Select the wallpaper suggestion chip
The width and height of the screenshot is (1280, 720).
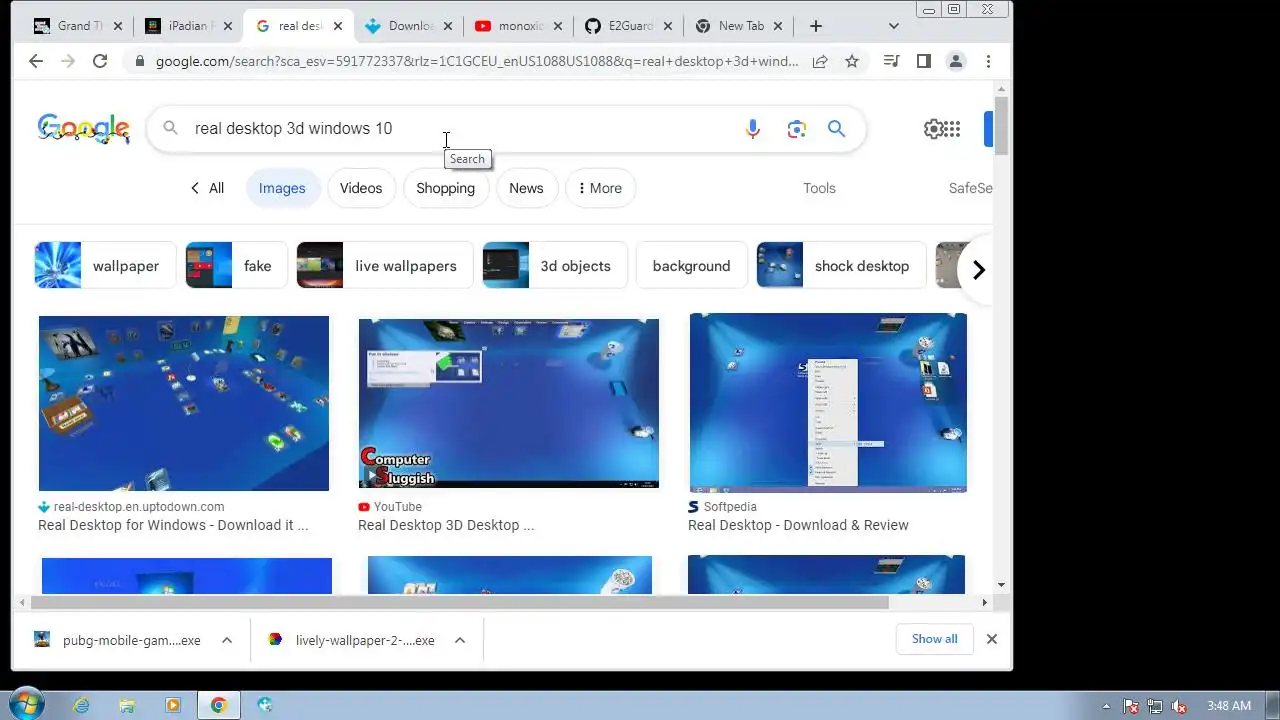click(x=106, y=266)
